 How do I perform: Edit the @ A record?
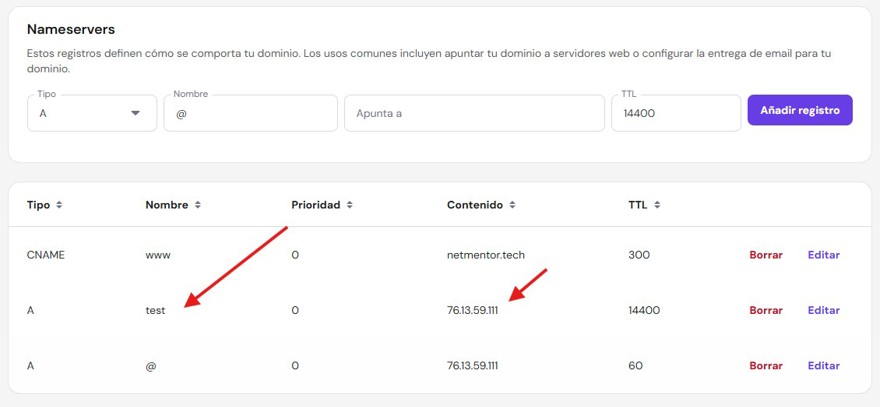click(823, 366)
